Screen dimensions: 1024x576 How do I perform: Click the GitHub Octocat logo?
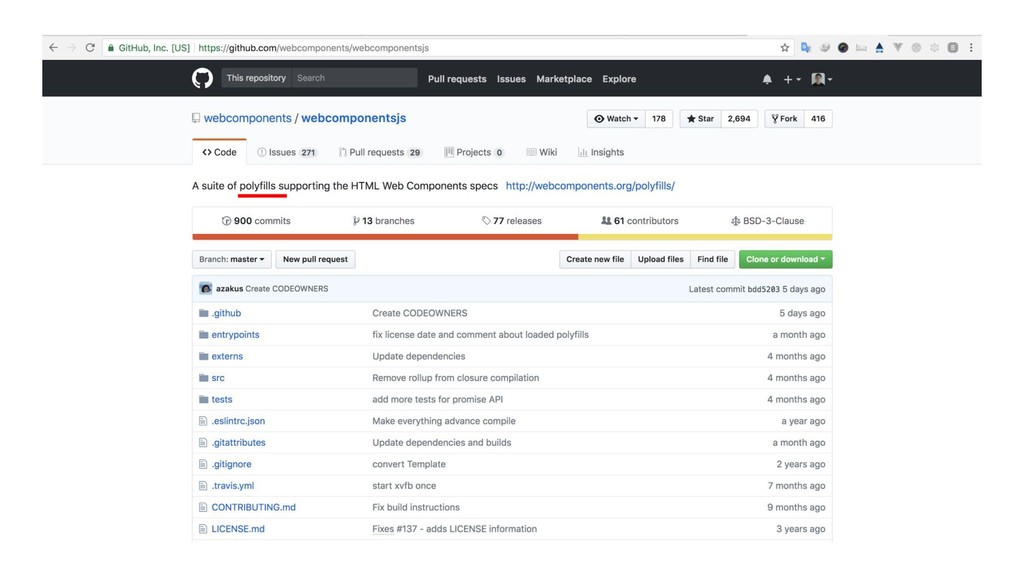202,78
